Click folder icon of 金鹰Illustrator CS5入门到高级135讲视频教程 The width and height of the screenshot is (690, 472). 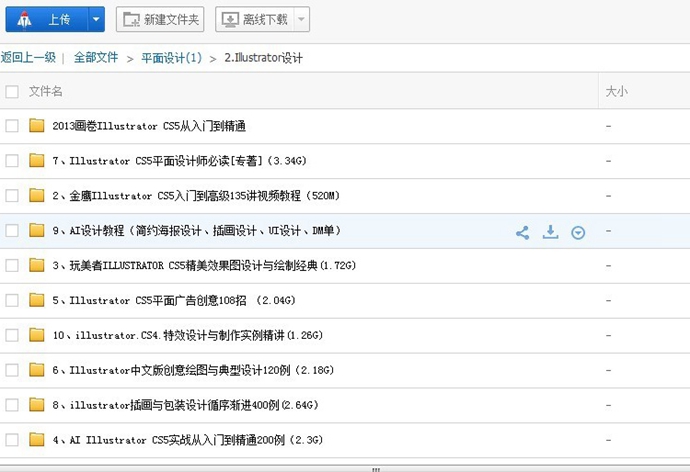[x=37, y=195]
